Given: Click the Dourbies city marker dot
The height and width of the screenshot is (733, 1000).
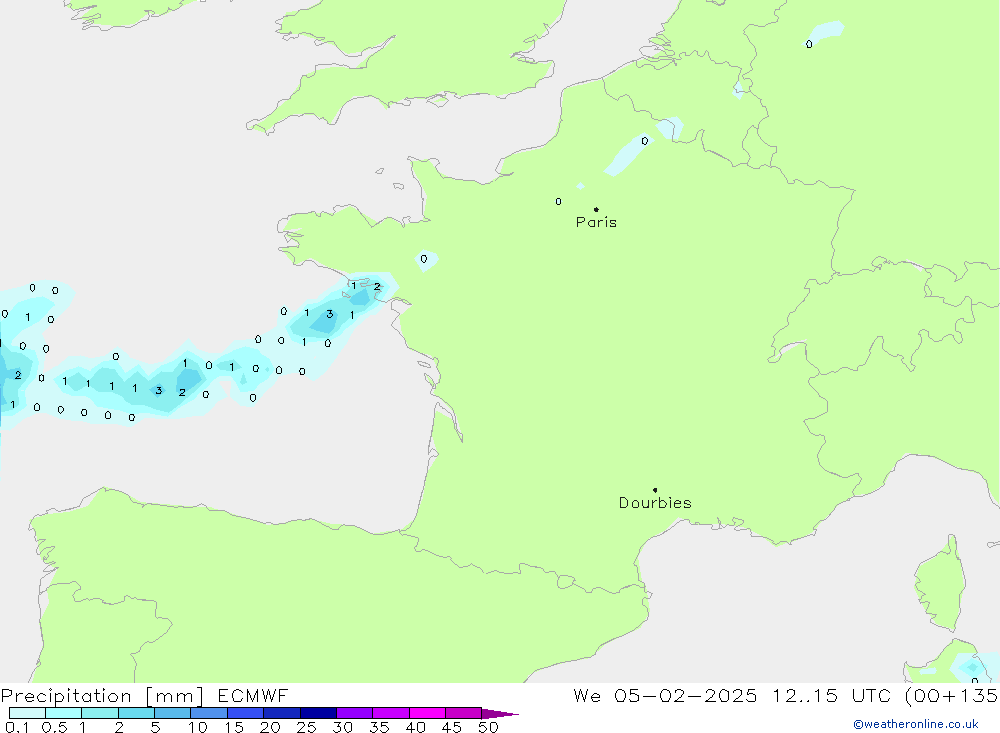Looking at the screenshot, I should coord(655,490).
